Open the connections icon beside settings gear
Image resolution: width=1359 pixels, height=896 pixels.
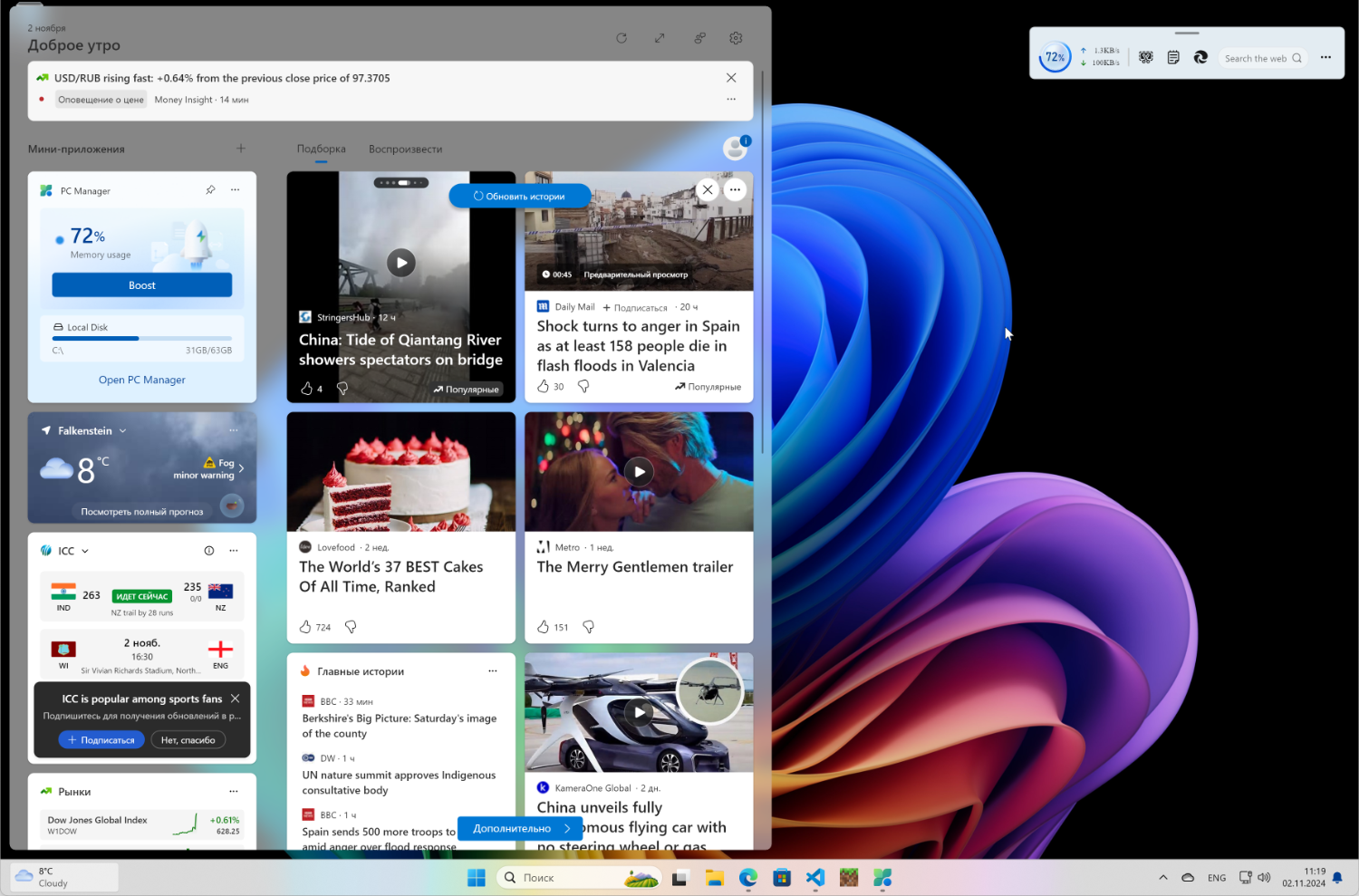(699, 38)
